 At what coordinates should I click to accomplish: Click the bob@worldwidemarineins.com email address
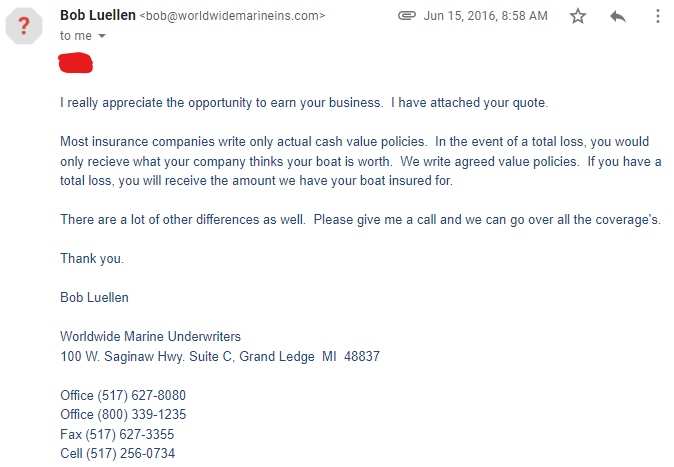233,16
